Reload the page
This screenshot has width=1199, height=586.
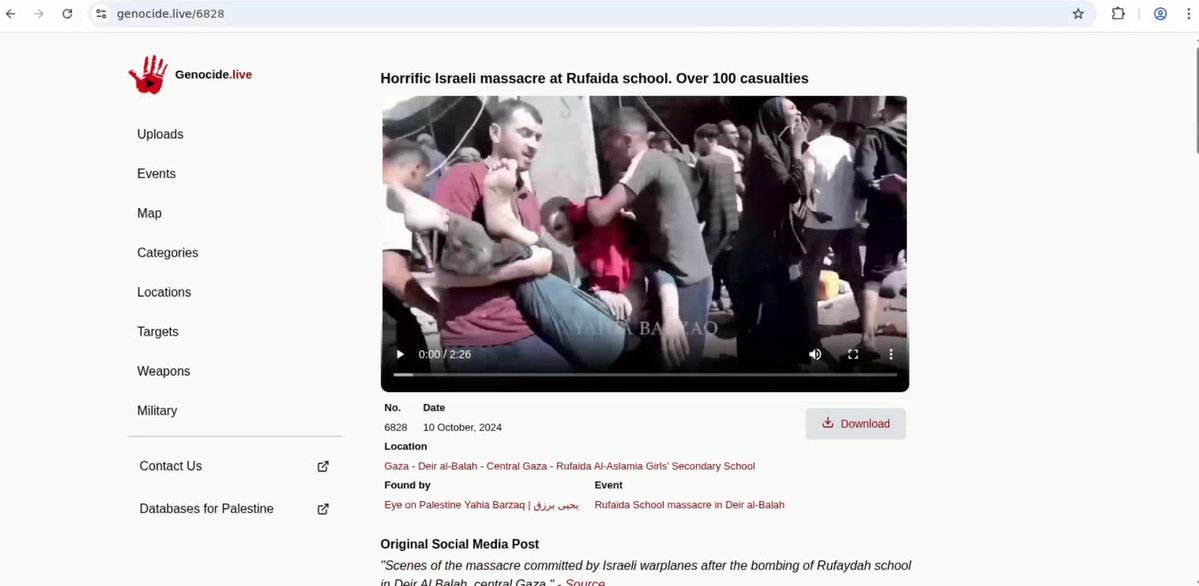click(x=67, y=14)
